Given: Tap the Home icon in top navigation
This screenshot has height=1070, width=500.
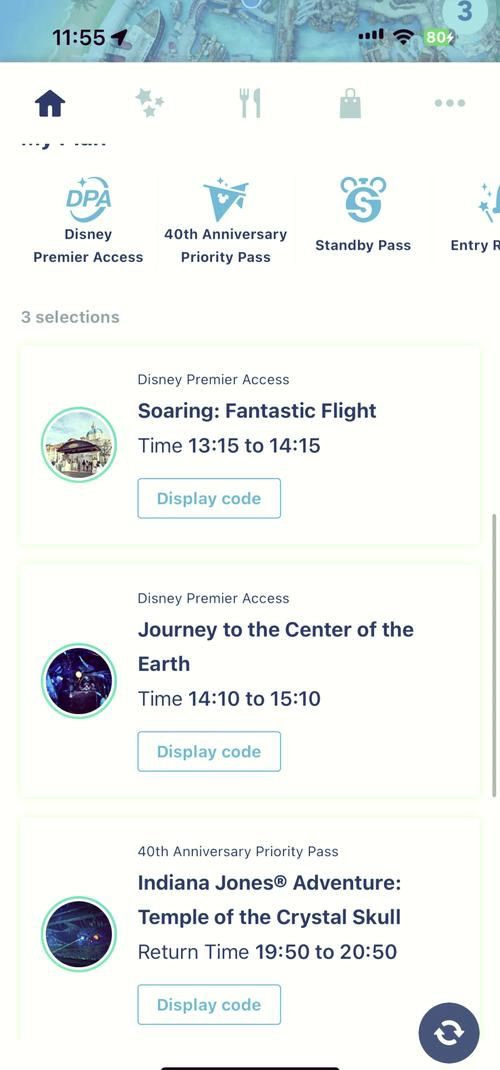Looking at the screenshot, I should [50, 104].
